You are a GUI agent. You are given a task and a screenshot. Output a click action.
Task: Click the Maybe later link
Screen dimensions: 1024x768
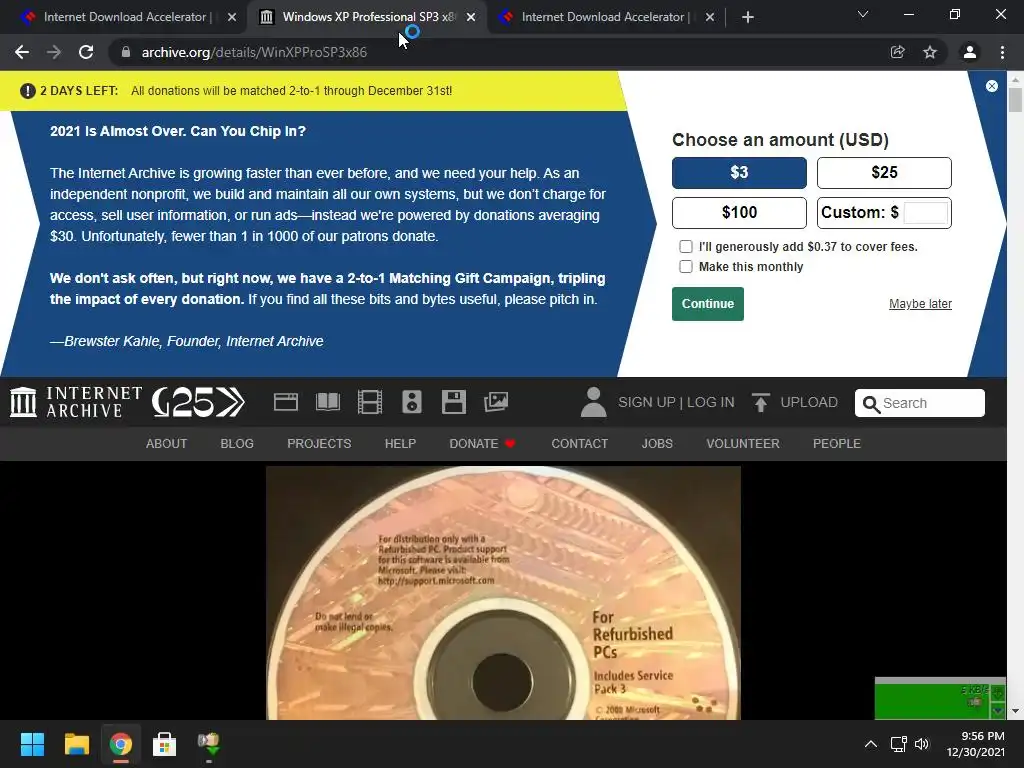(920, 304)
